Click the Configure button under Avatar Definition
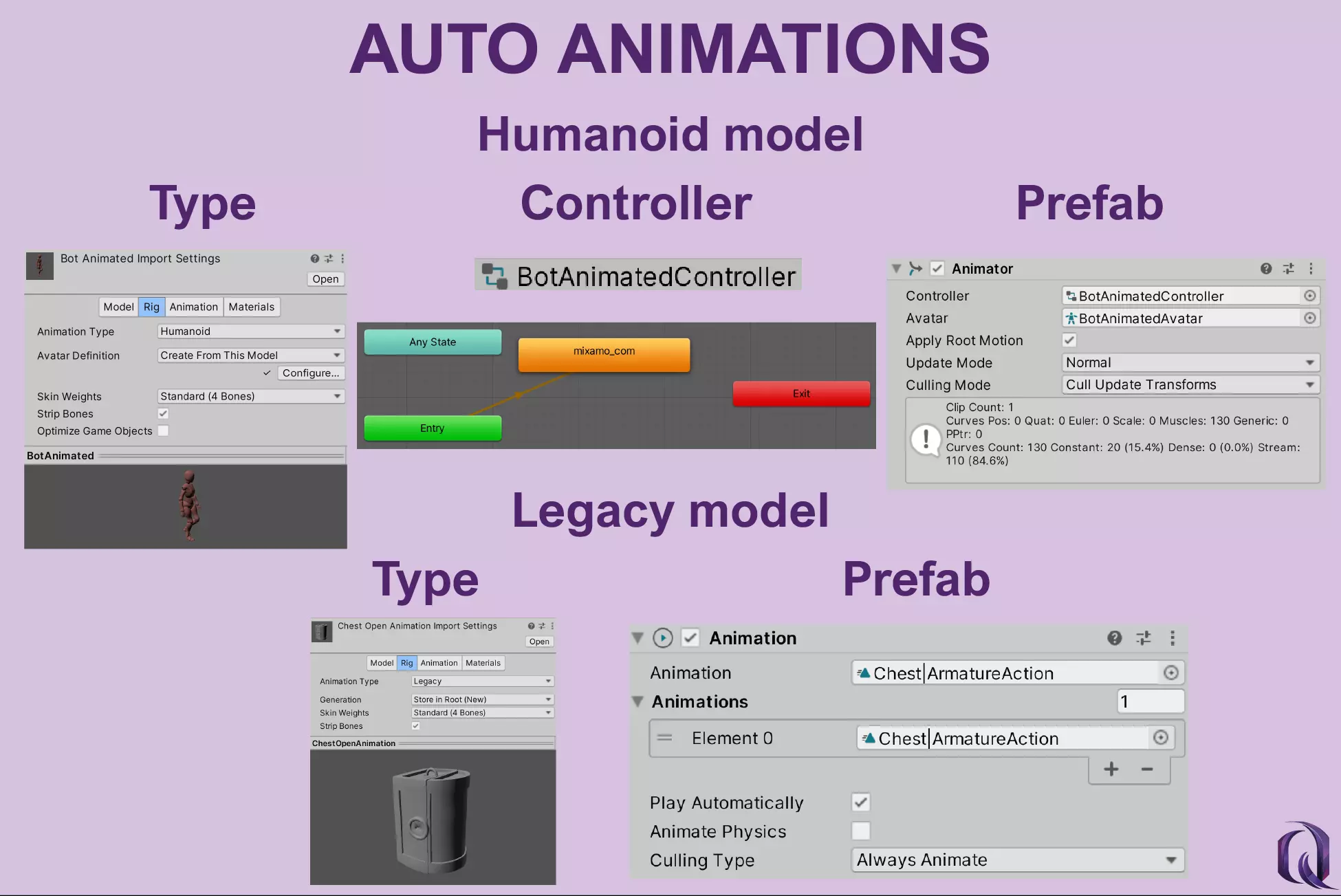The width and height of the screenshot is (1341, 896). point(311,373)
